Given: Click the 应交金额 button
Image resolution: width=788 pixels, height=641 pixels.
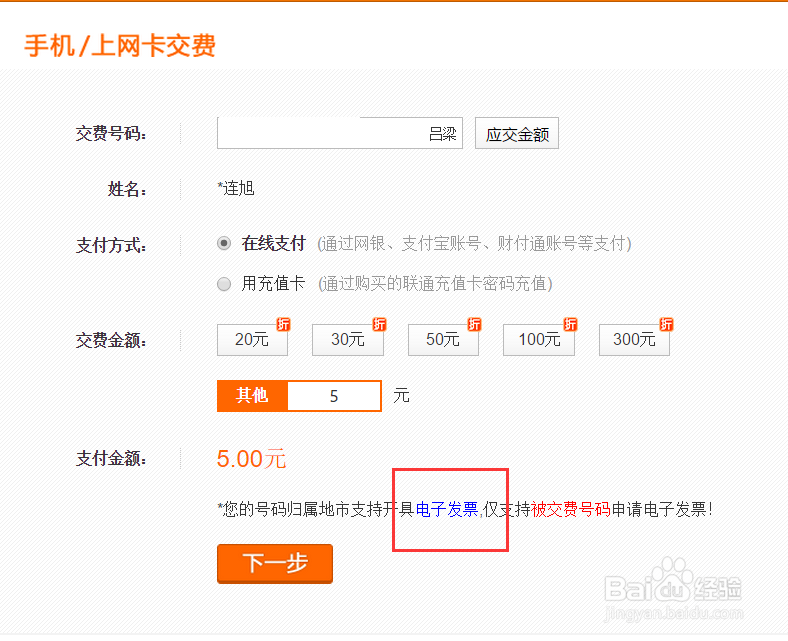Looking at the screenshot, I should point(517,133).
